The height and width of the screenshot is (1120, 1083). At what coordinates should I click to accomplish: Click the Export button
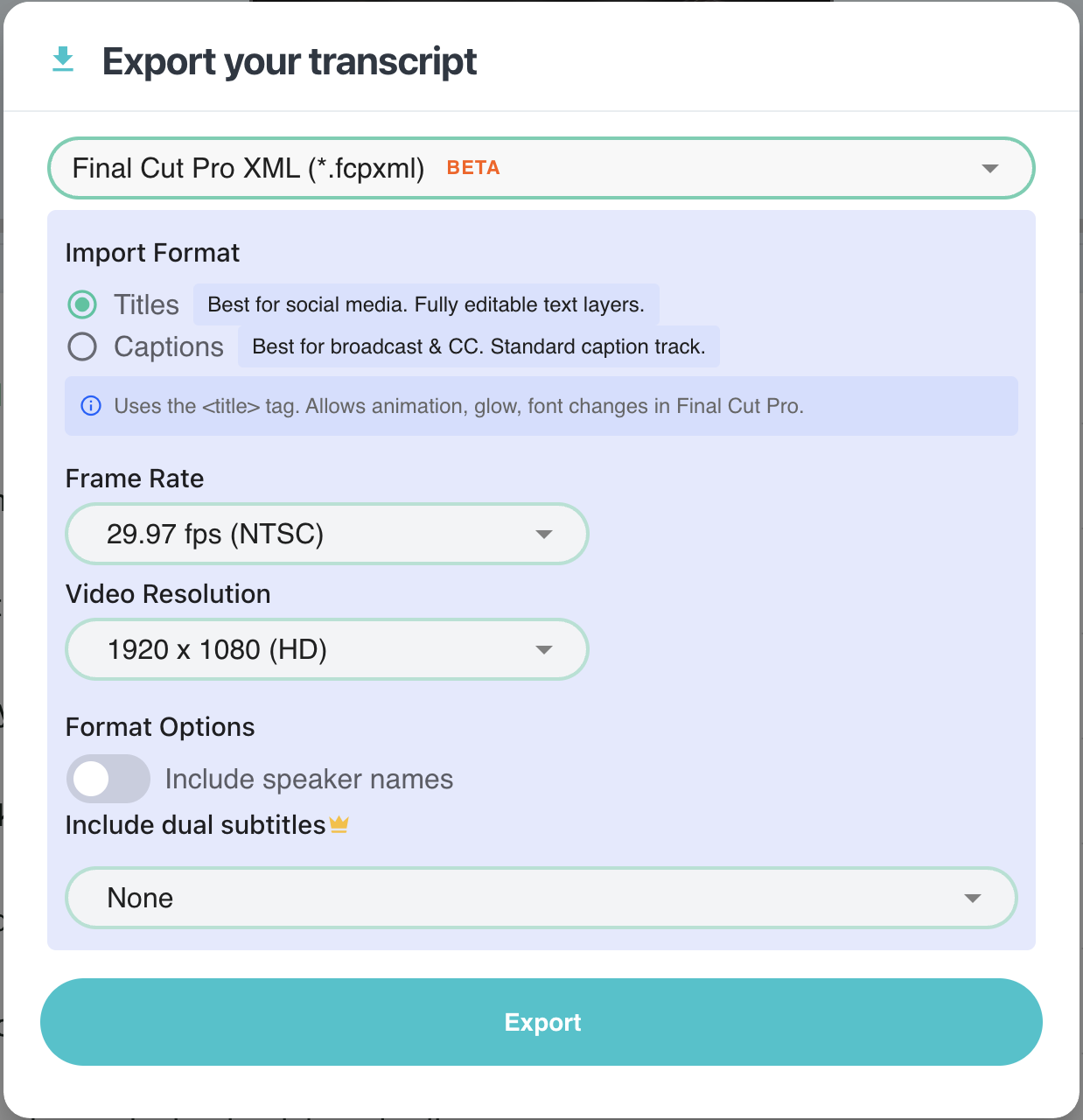(x=541, y=1022)
